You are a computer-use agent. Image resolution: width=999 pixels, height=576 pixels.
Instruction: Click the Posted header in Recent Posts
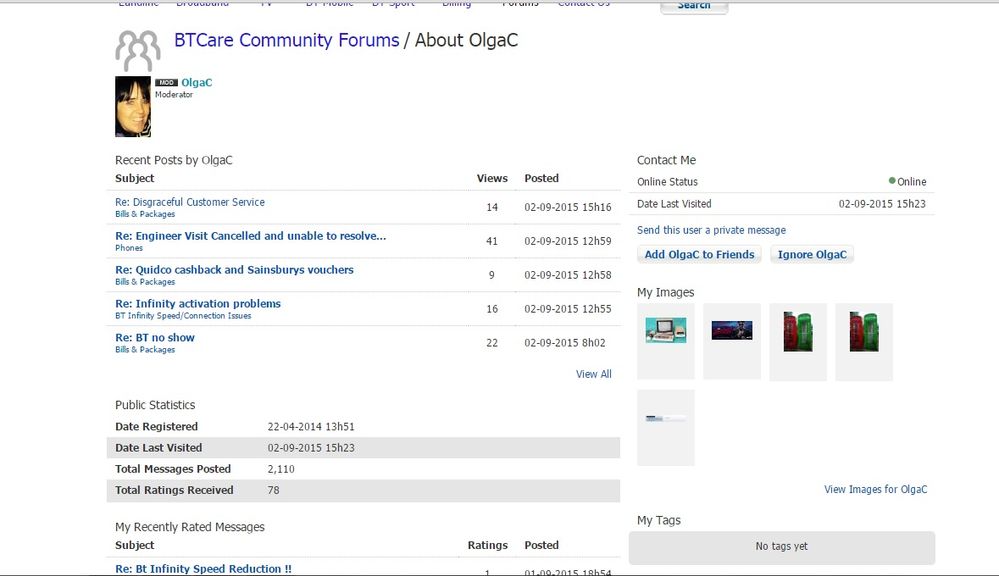542,178
